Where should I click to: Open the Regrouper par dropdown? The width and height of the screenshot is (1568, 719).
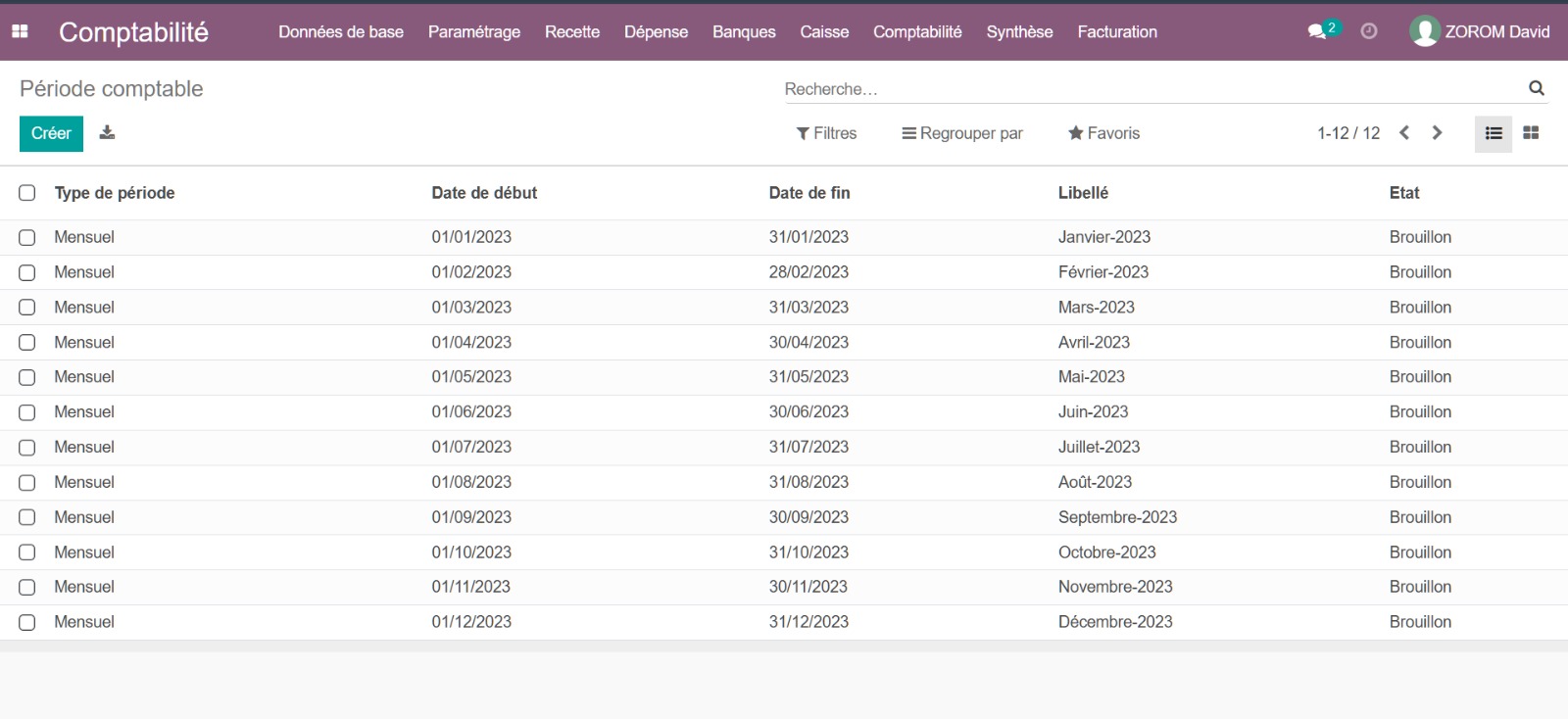pyautogui.click(x=962, y=133)
